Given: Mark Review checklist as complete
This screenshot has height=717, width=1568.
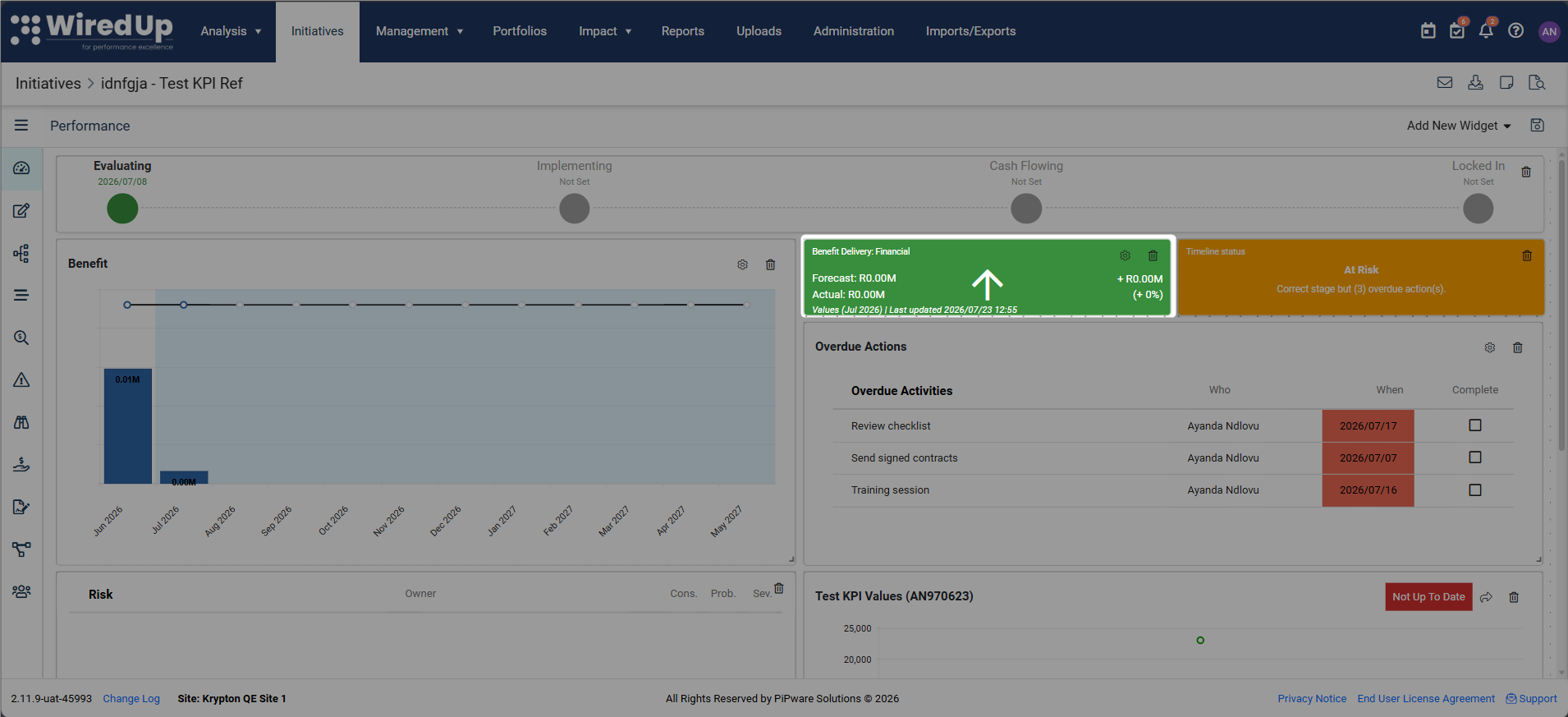Looking at the screenshot, I should (x=1475, y=425).
